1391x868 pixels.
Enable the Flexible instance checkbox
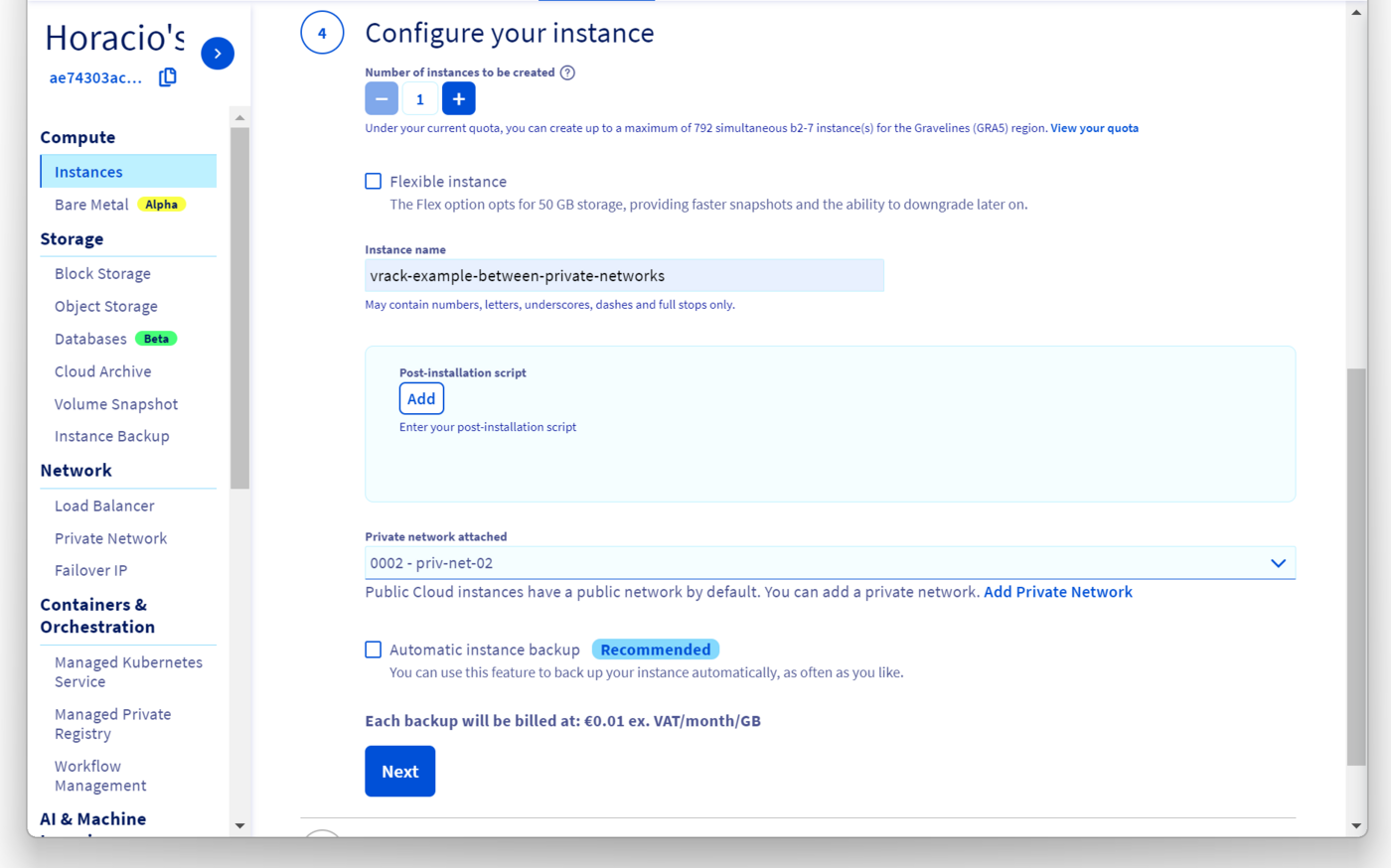point(374,181)
